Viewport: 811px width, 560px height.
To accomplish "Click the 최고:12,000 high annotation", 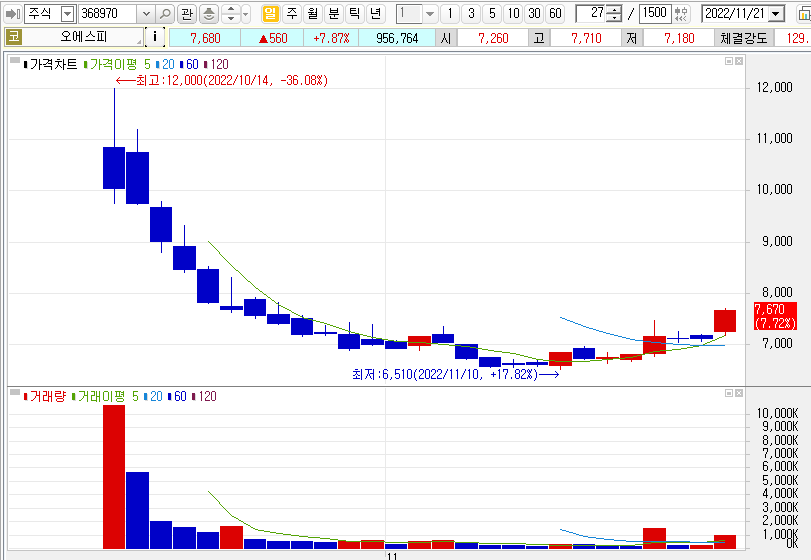I will click(222, 80).
